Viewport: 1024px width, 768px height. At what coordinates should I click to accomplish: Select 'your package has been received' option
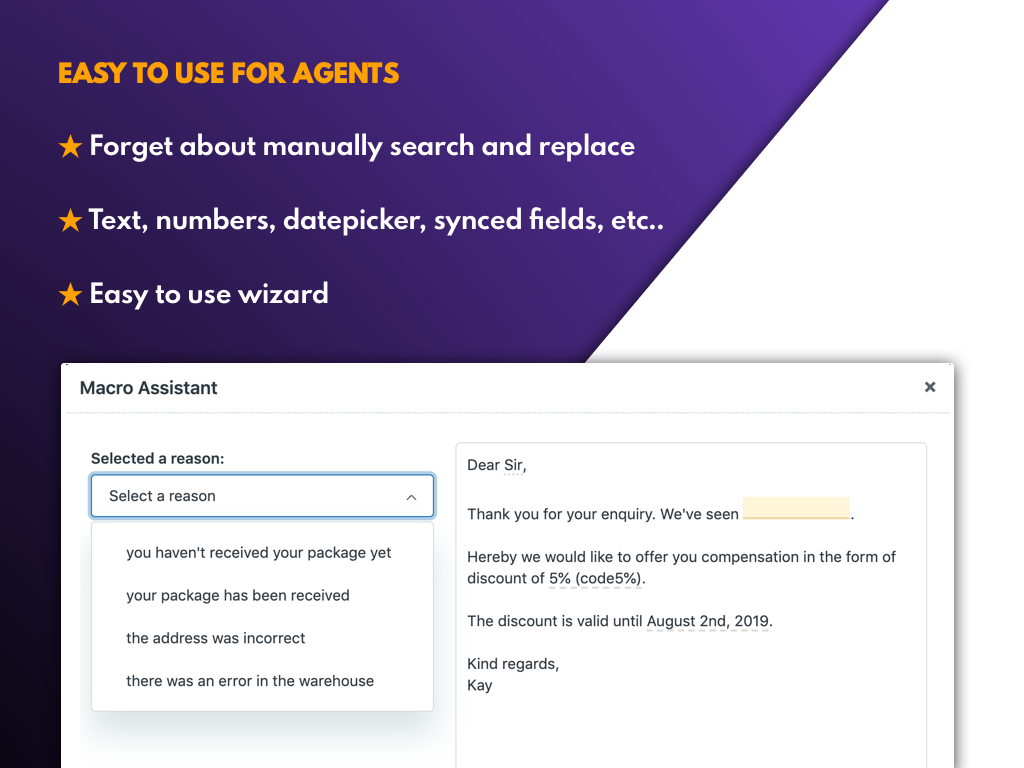tap(238, 596)
